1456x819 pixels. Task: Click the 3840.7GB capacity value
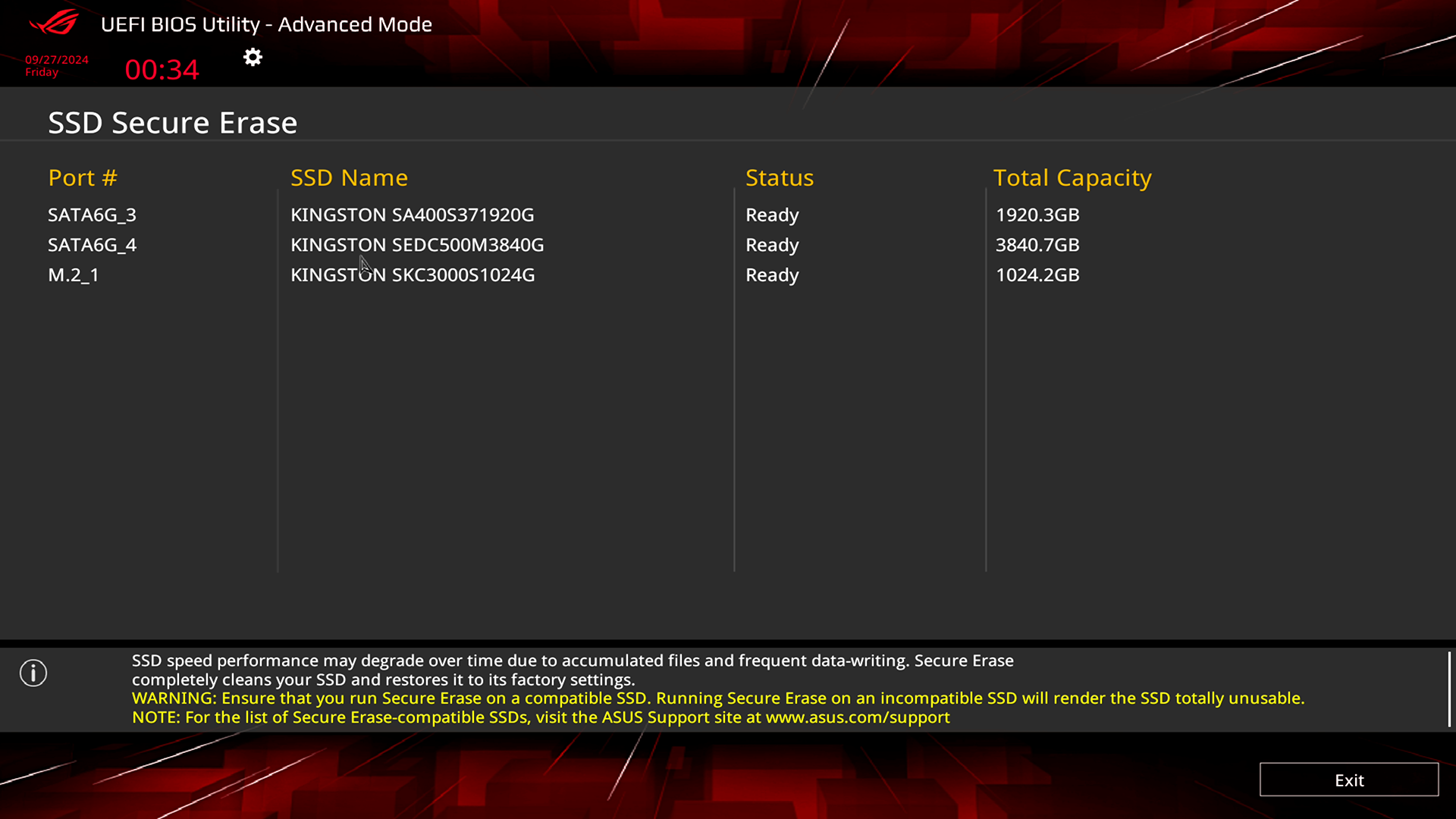(1037, 244)
